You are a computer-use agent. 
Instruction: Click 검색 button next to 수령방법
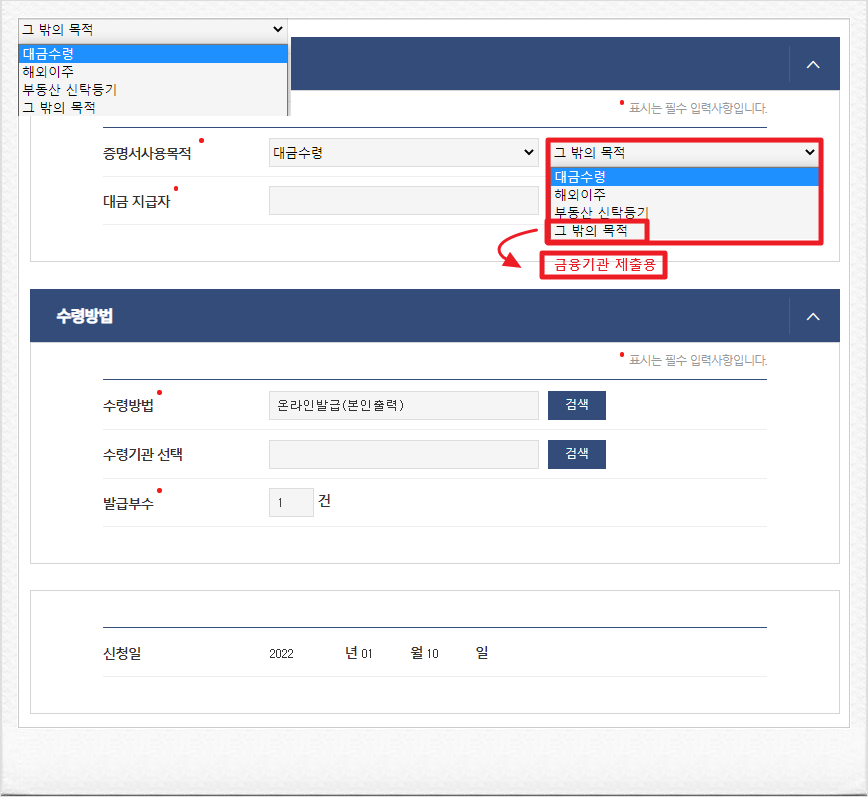577,405
